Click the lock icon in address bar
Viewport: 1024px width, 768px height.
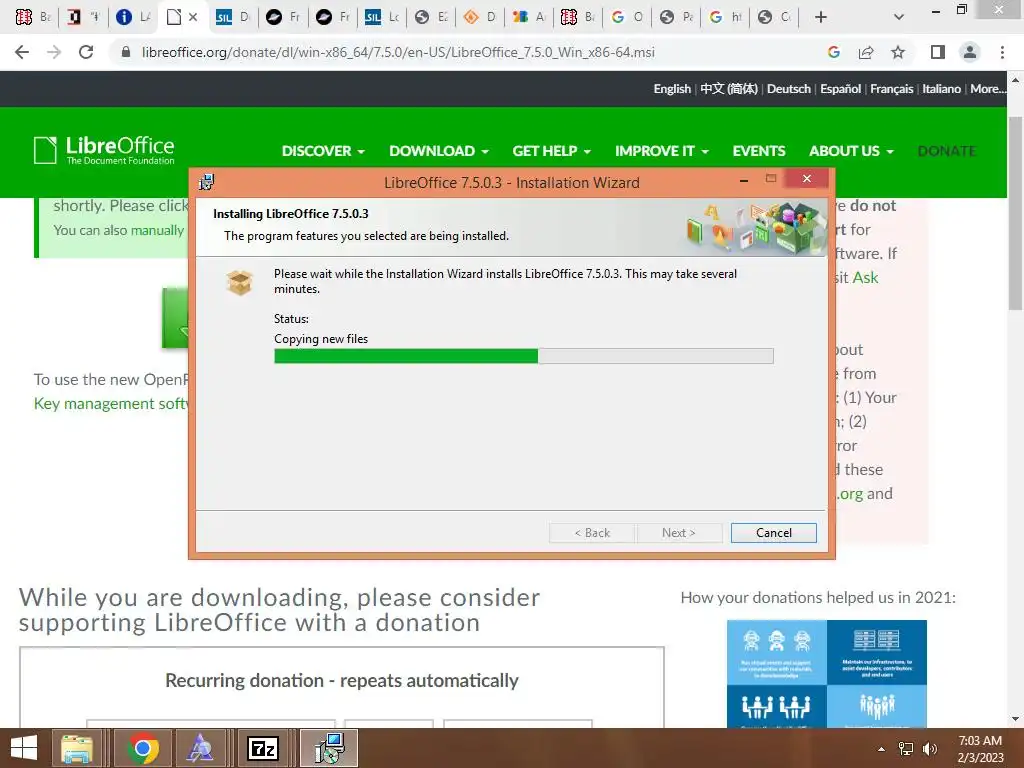click(x=126, y=52)
